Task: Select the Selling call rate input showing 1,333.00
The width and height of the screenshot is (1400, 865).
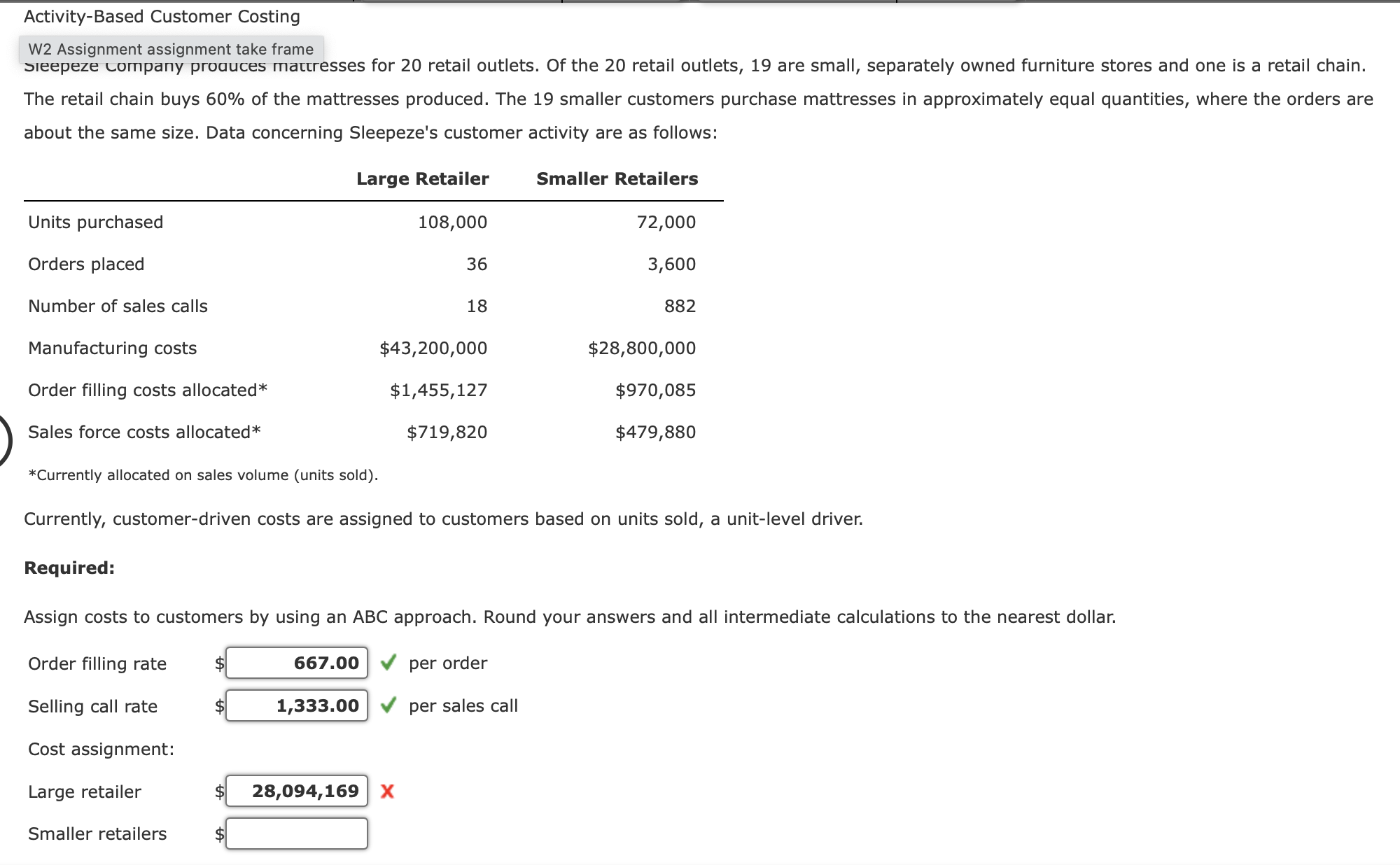Action: click(296, 706)
